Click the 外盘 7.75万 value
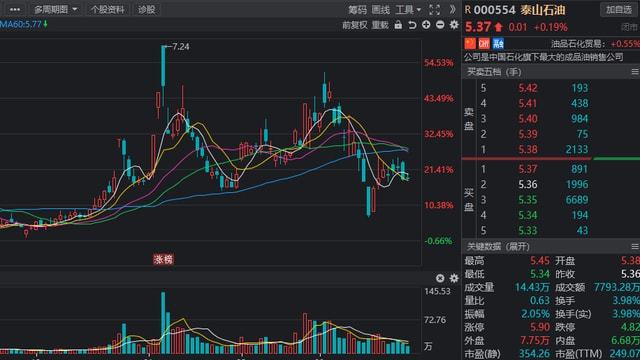The width and height of the screenshot is (640, 360). (x=535, y=340)
